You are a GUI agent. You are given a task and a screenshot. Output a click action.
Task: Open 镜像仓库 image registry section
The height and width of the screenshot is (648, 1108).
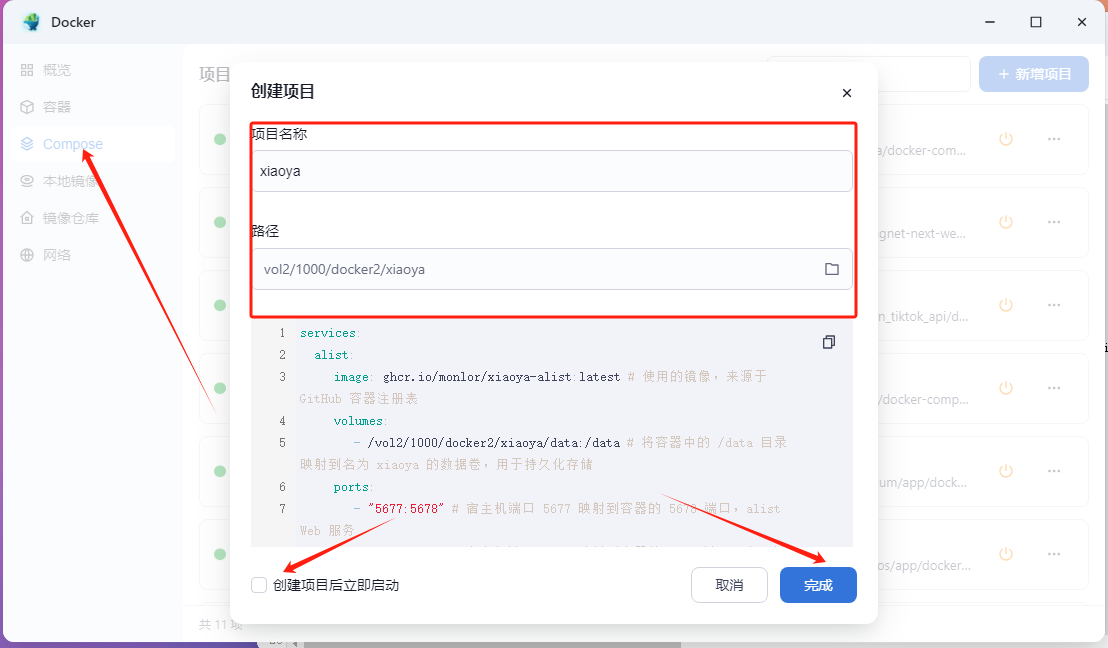pos(70,218)
